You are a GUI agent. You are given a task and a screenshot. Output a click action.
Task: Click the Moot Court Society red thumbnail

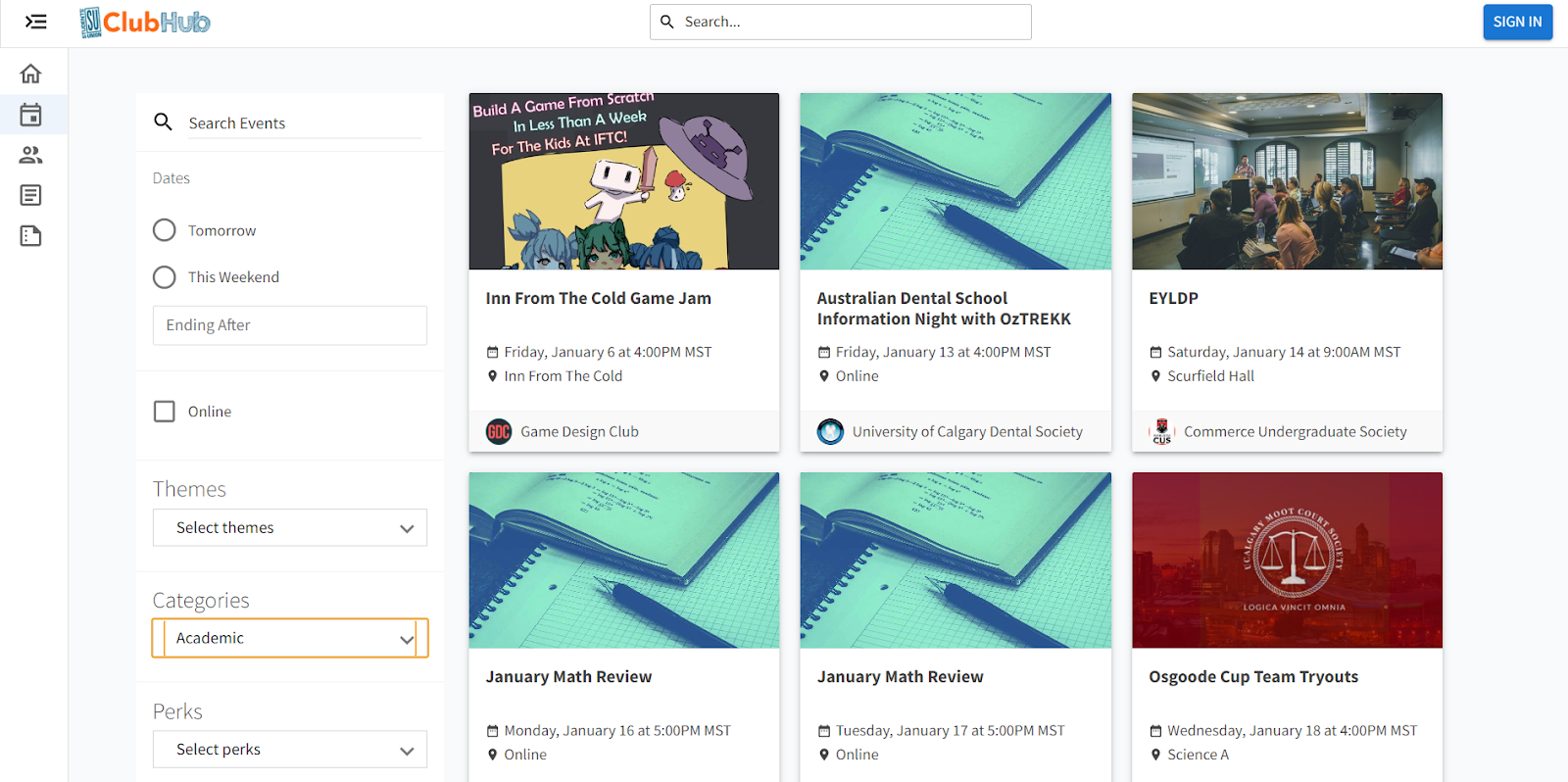click(x=1287, y=561)
